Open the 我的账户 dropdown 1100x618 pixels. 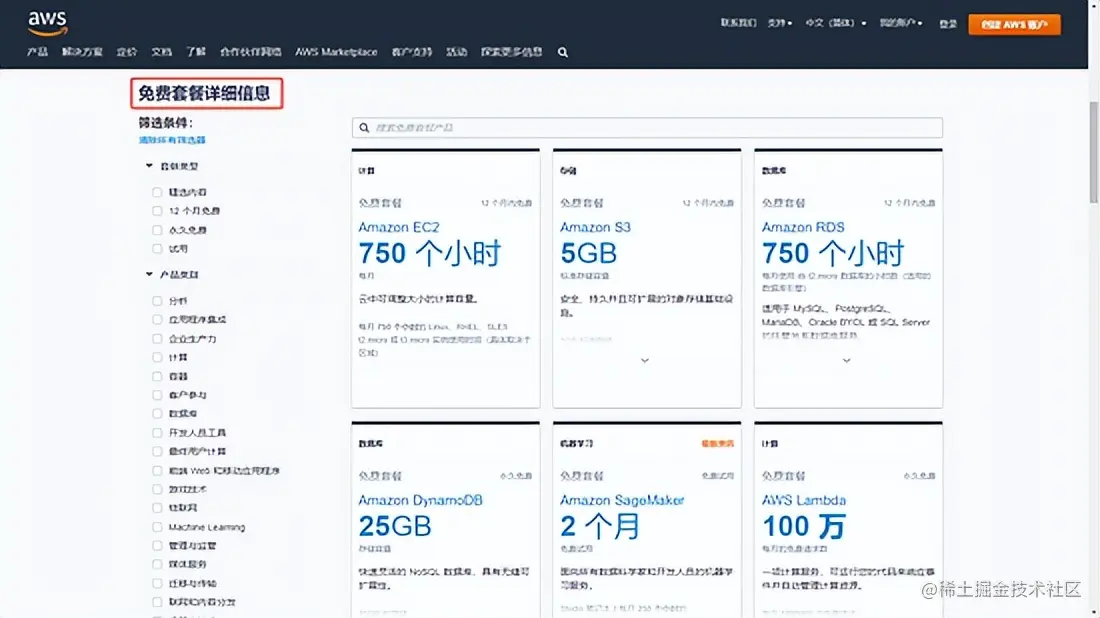tap(901, 23)
